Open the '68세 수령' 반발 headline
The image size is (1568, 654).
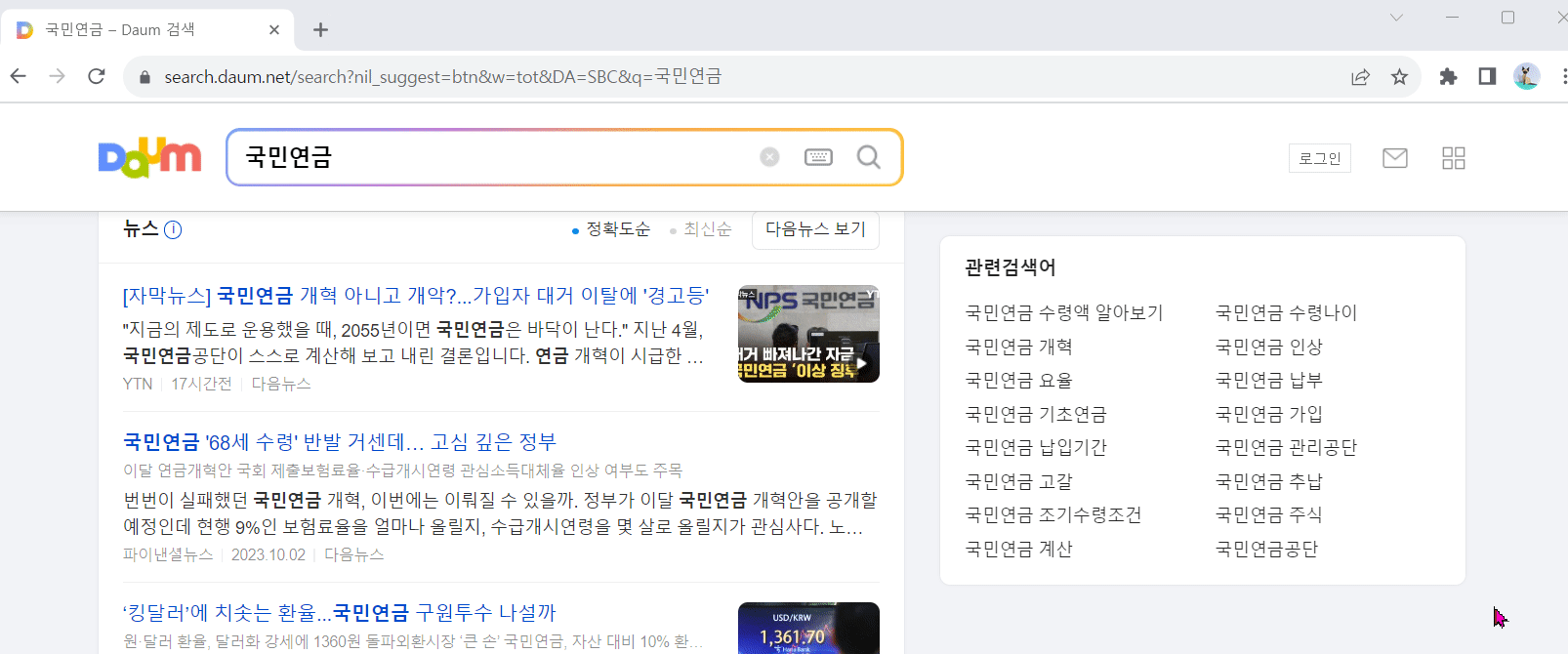click(340, 442)
